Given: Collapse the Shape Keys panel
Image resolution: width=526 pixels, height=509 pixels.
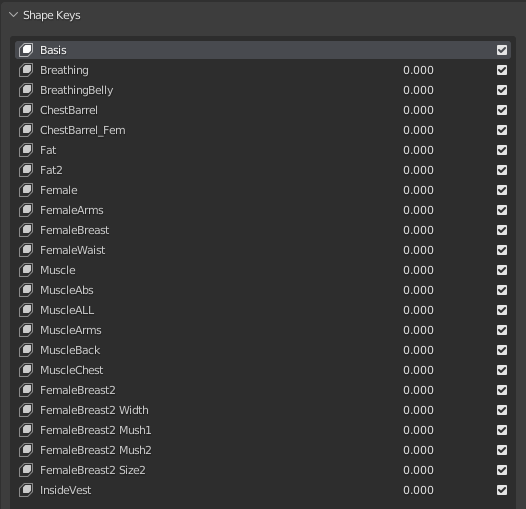Looking at the screenshot, I should click(13, 15).
